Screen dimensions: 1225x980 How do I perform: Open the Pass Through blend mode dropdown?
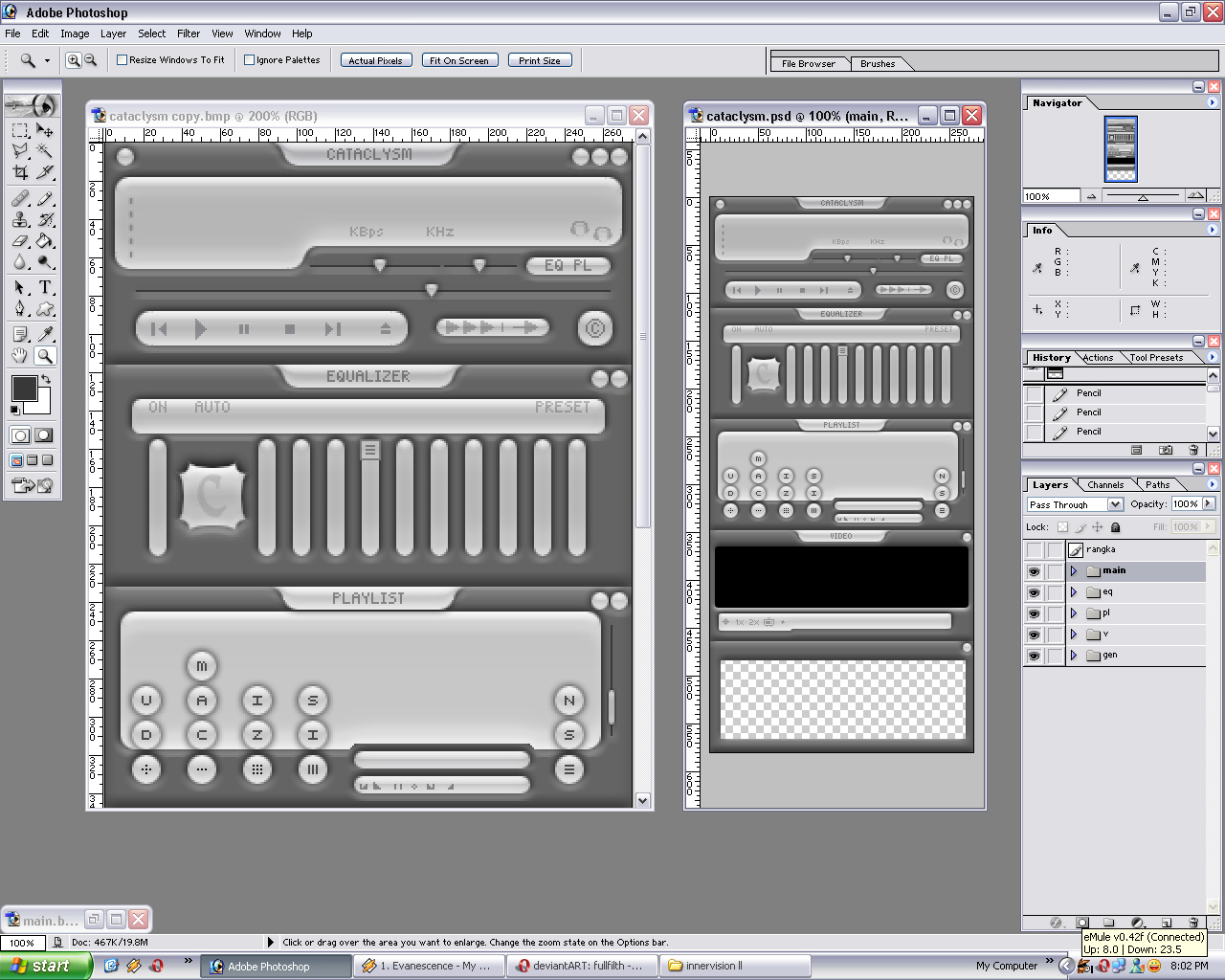click(1115, 504)
